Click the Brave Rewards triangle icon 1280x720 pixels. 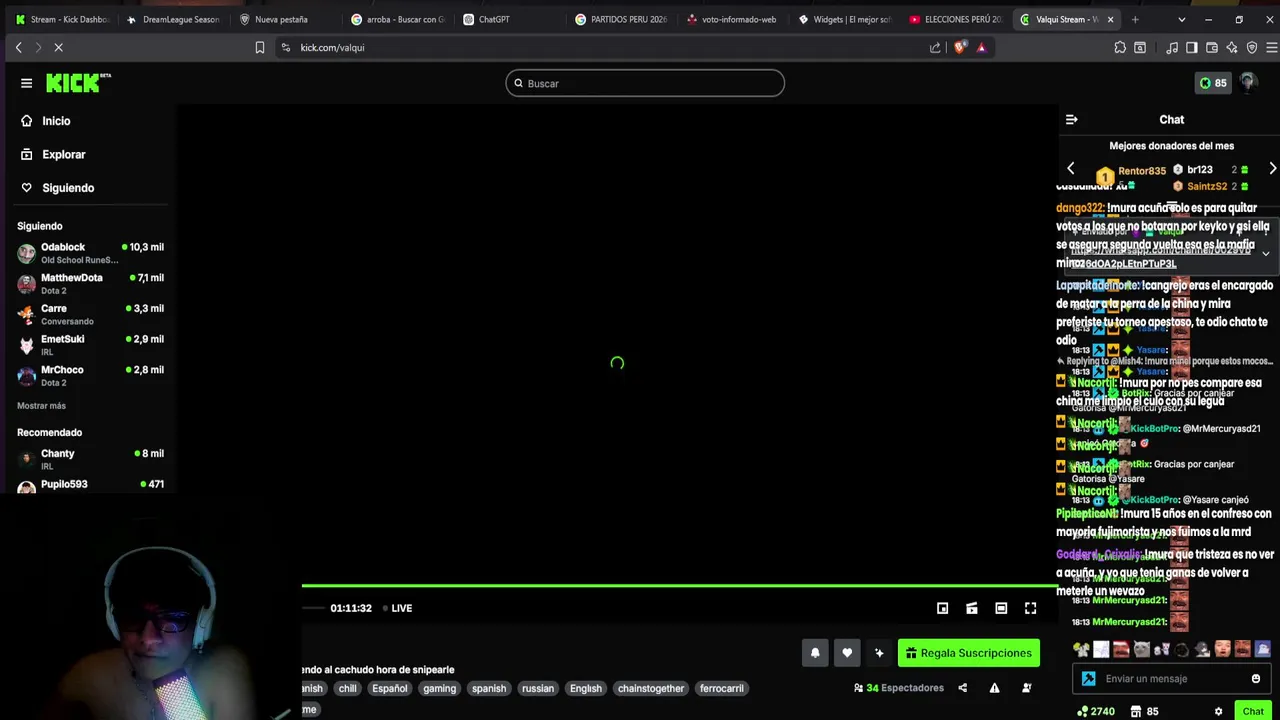(981, 47)
